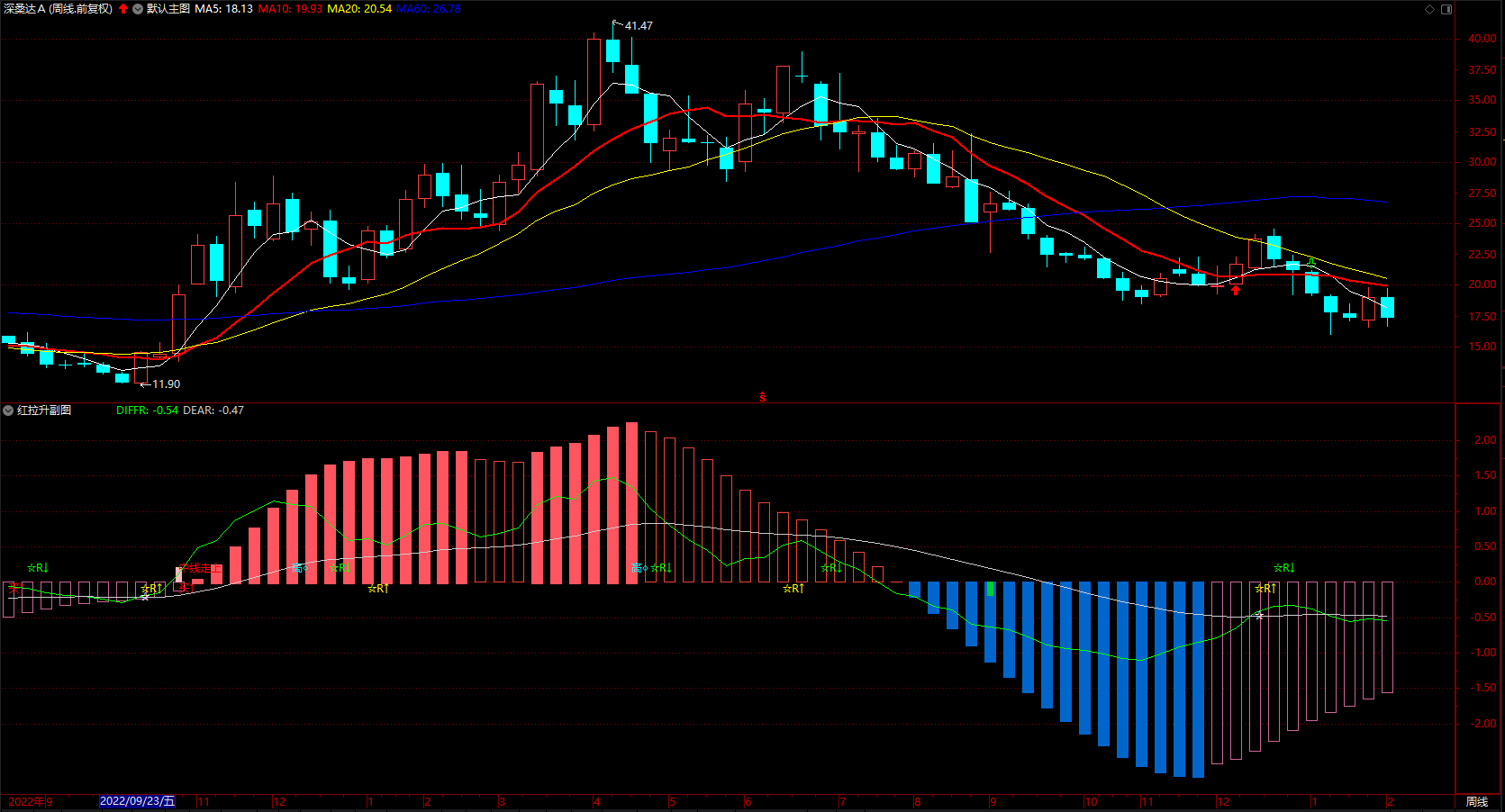The width and height of the screenshot is (1505, 812).
Task: Click the rightmost green ☆R↓ signal marker
Action: click(1284, 568)
